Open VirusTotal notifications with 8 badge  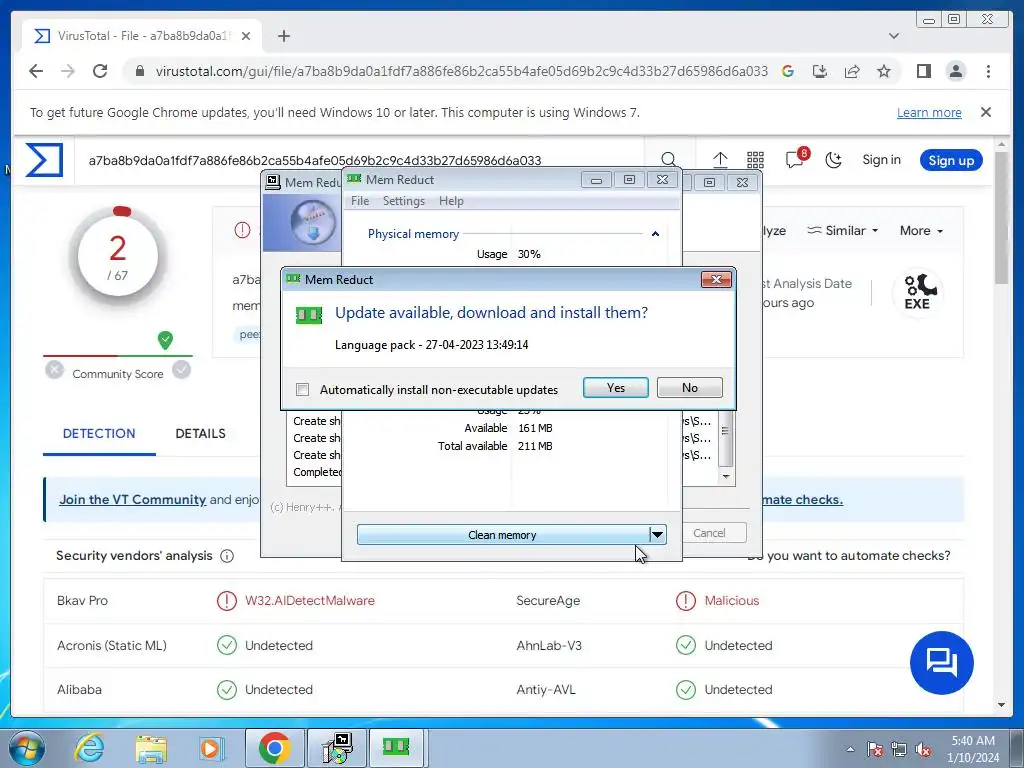pos(796,158)
